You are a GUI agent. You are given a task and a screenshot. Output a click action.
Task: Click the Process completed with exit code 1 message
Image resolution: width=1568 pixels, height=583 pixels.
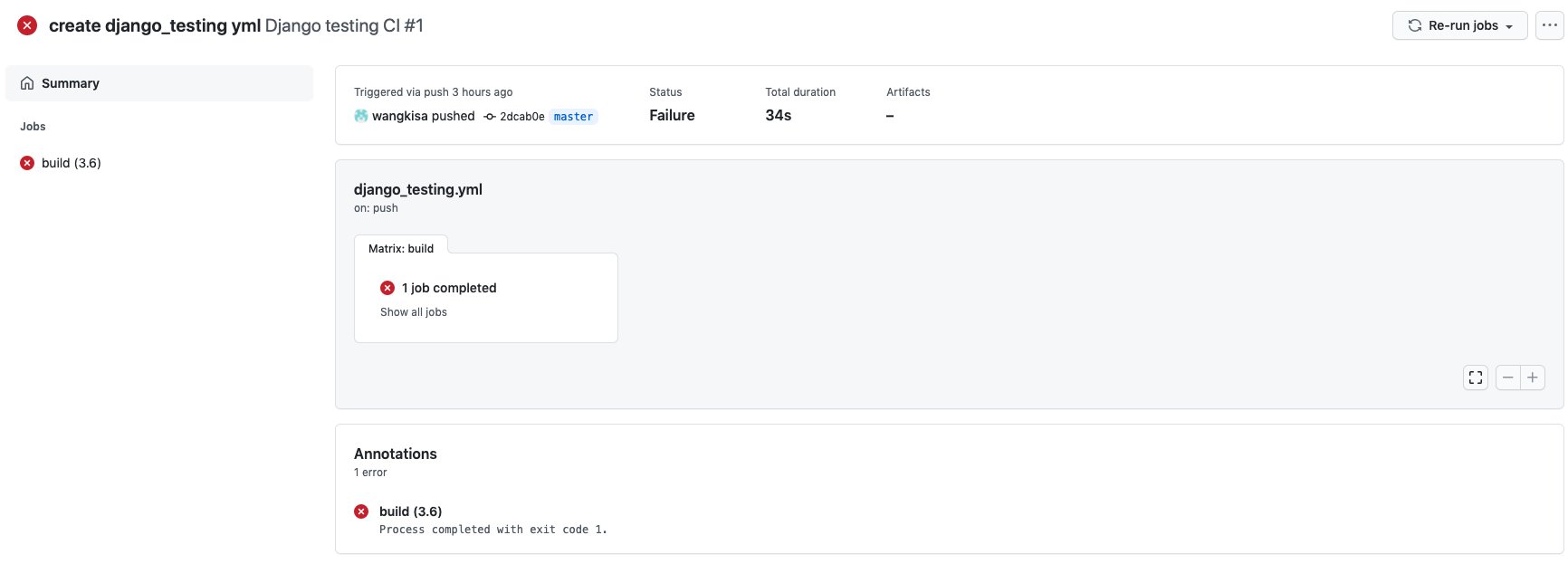[x=493, y=530]
